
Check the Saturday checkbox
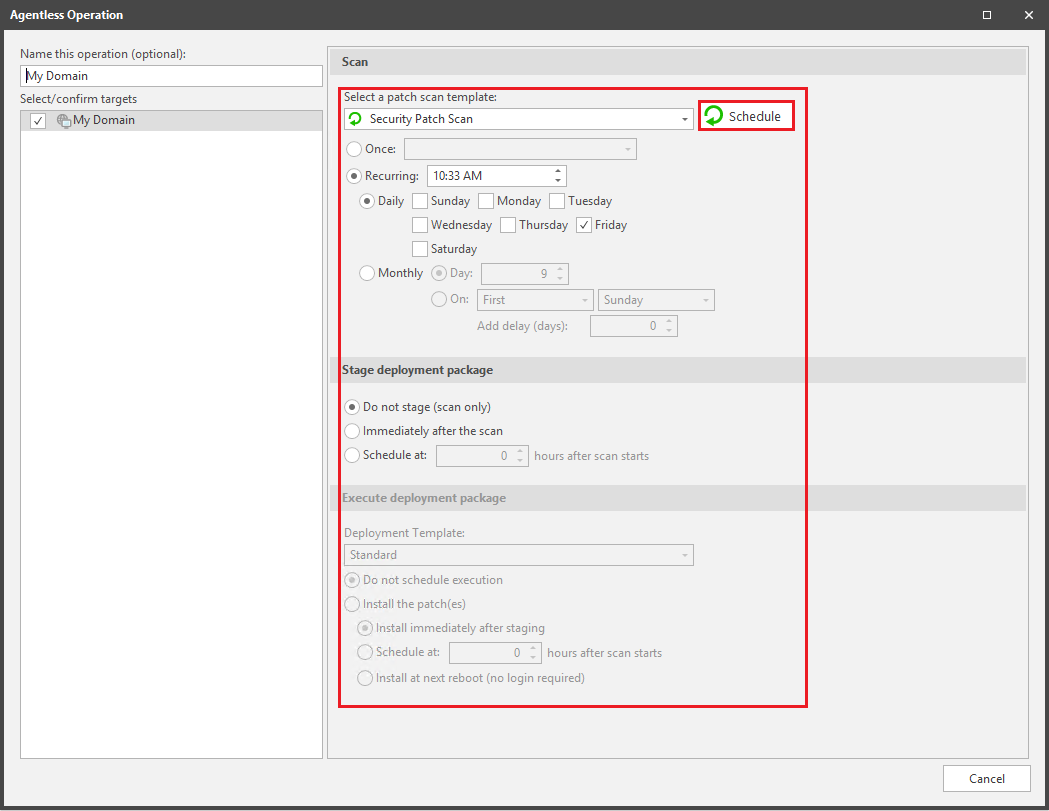[x=420, y=248]
